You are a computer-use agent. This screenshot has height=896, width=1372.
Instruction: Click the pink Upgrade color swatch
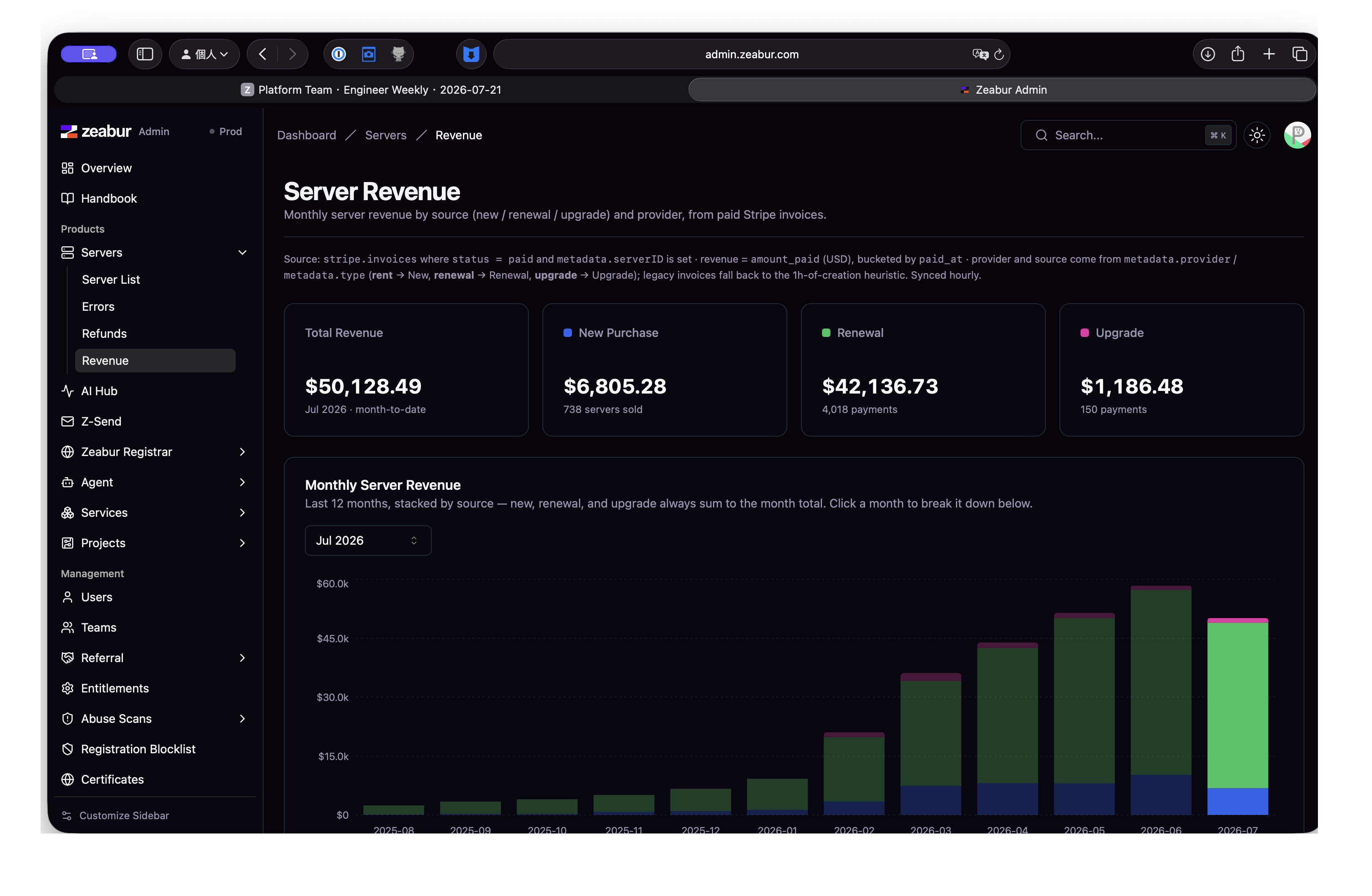pos(1084,333)
